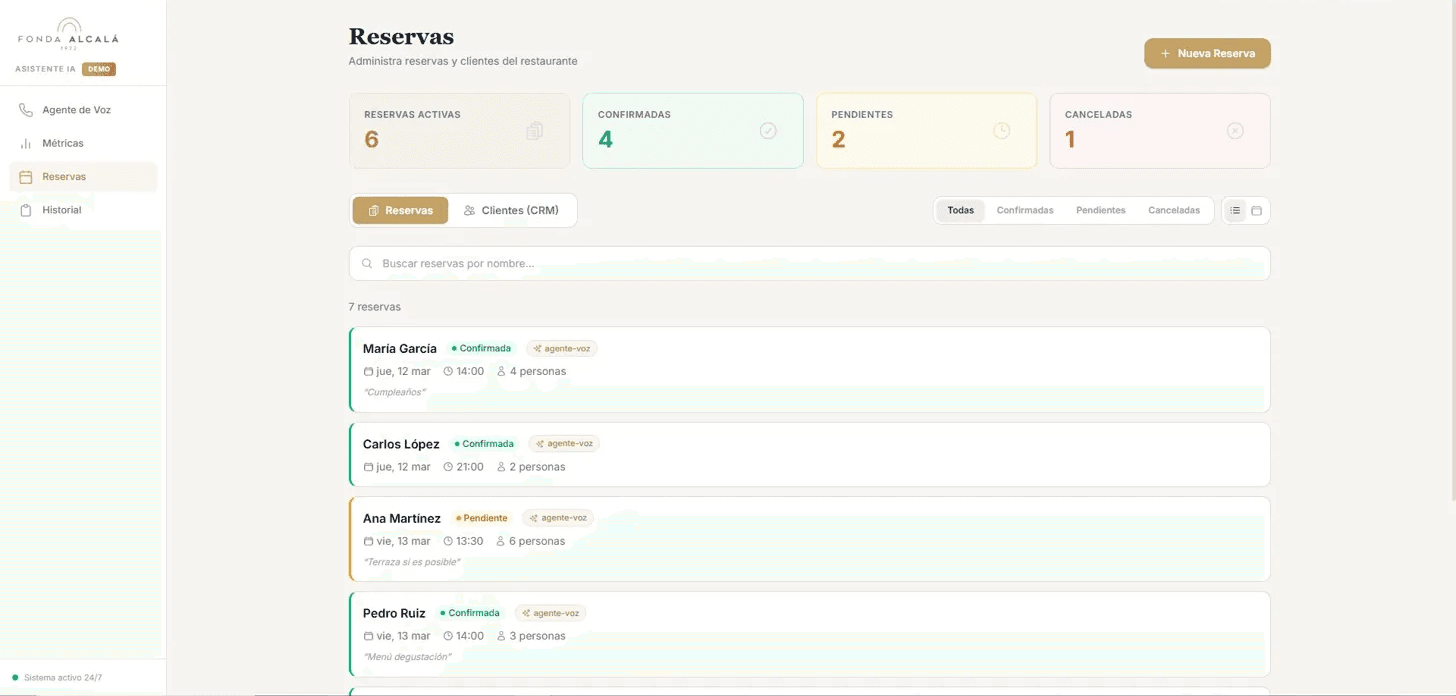Filter reservations by Confirmadas

[1025, 210]
